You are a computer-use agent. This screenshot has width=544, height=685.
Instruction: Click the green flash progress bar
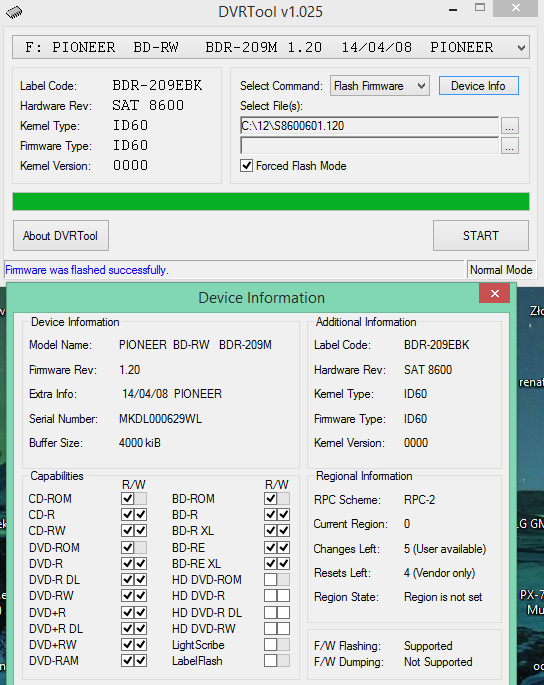click(x=271, y=201)
